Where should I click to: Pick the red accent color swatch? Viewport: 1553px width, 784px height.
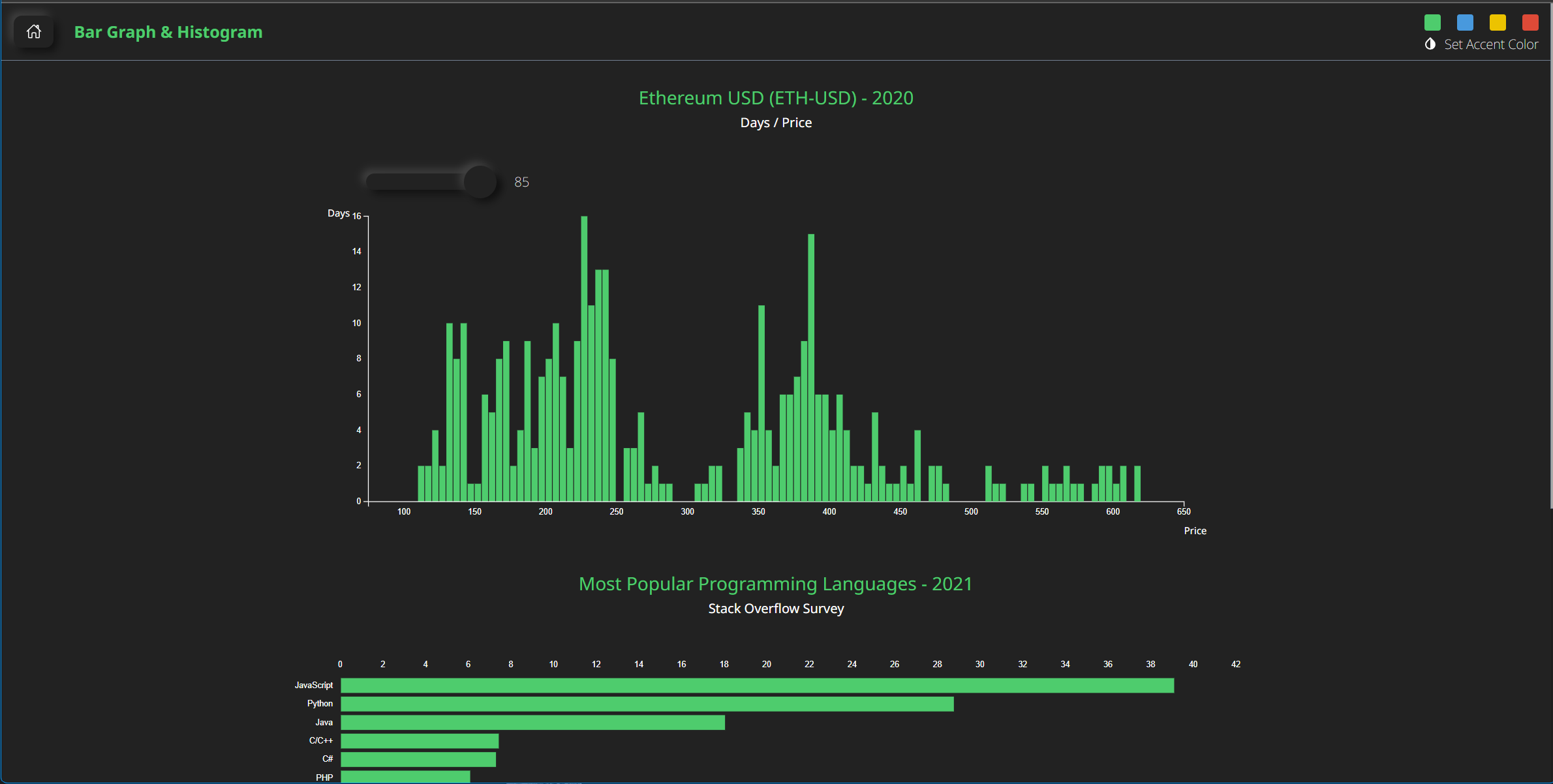pyautogui.click(x=1530, y=23)
